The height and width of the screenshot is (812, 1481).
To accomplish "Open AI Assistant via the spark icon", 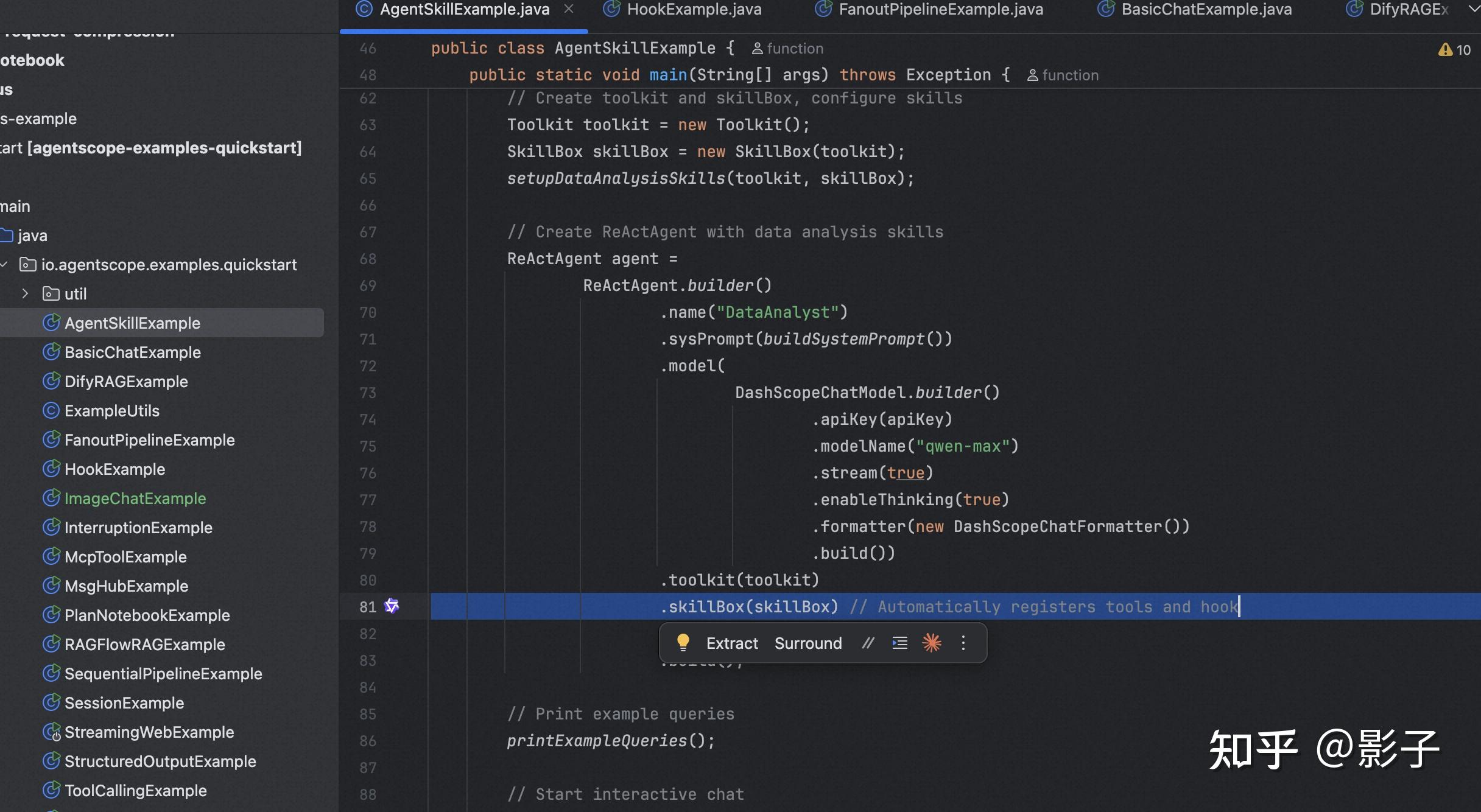I will coord(932,643).
